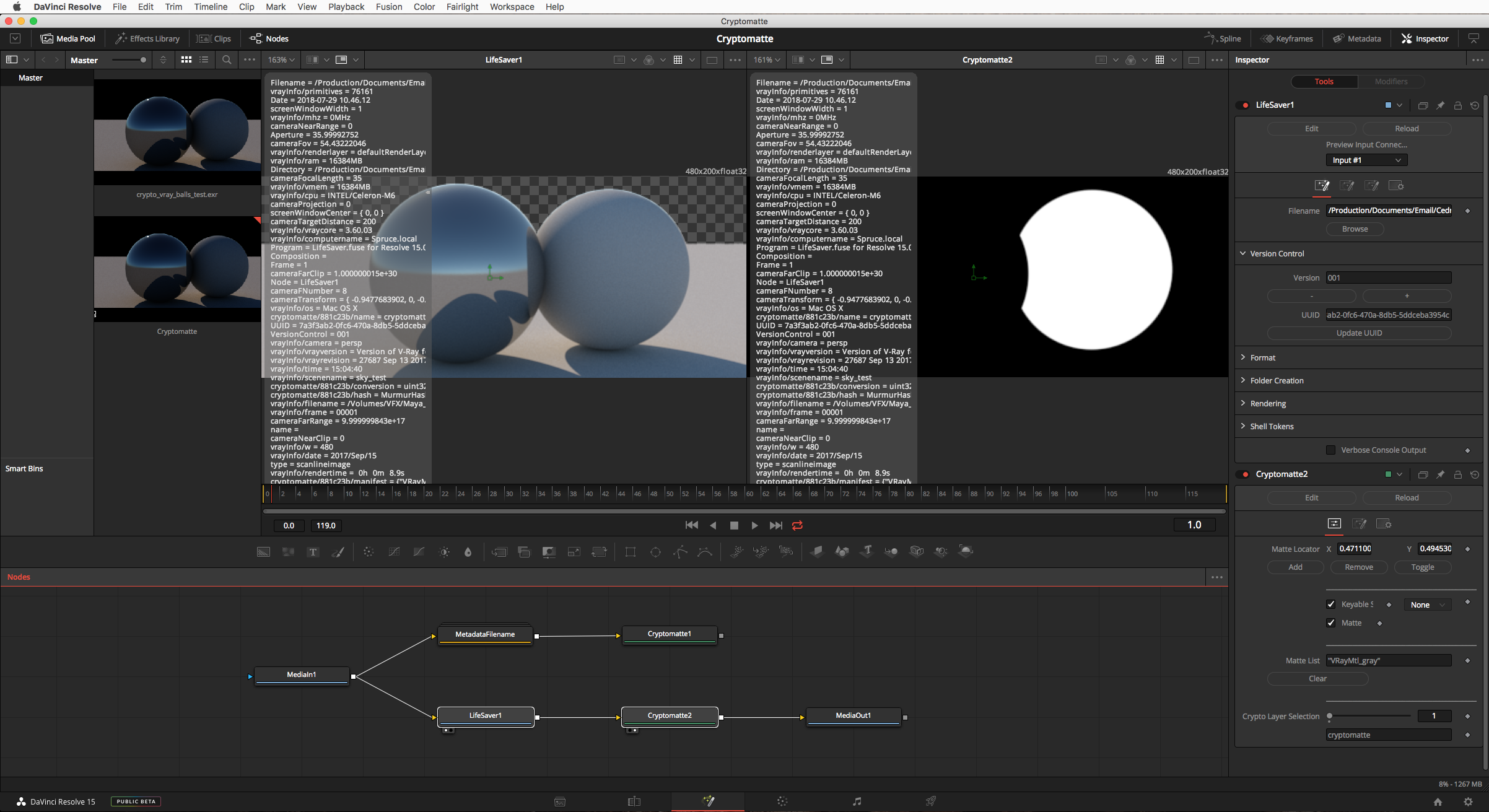Screen dimensions: 1489x812
Task: Add a Color Corrector tool icon
Action: point(369,551)
